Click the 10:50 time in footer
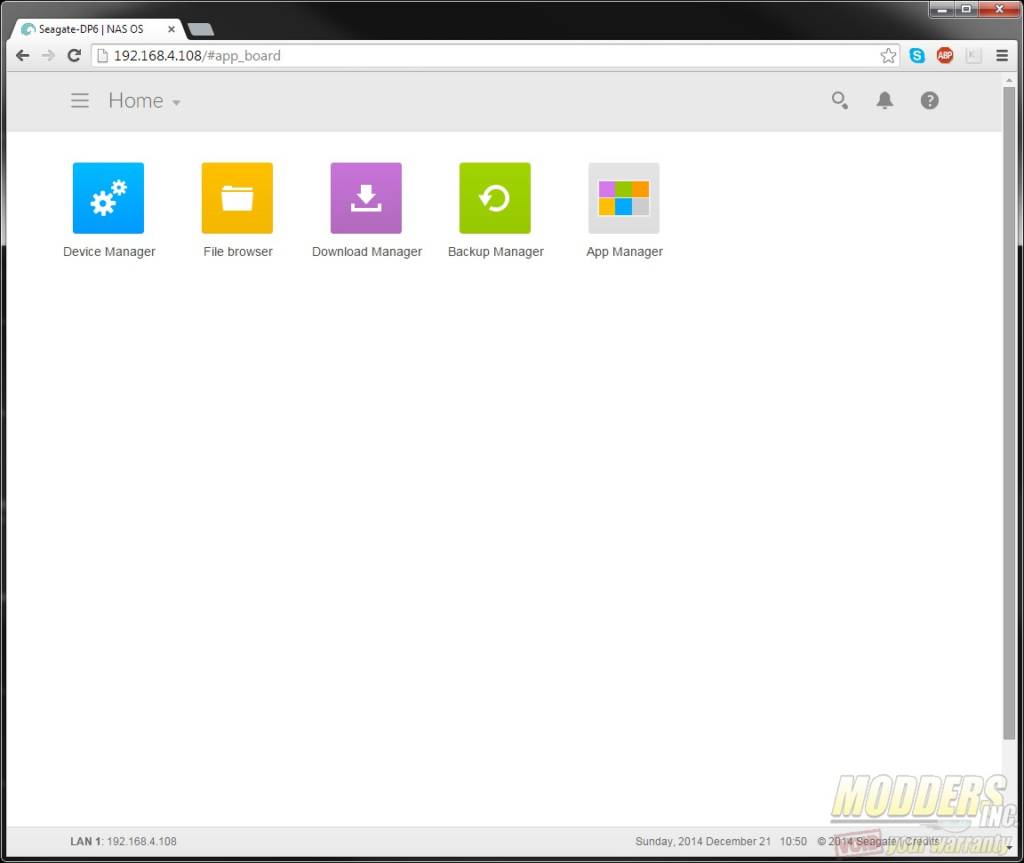This screenshot has height=863, width=1024. pos(793,841)
